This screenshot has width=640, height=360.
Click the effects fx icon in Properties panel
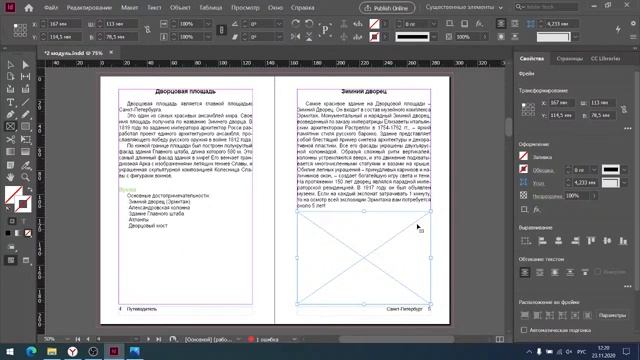pyautogui.click(x=537, y=209)
